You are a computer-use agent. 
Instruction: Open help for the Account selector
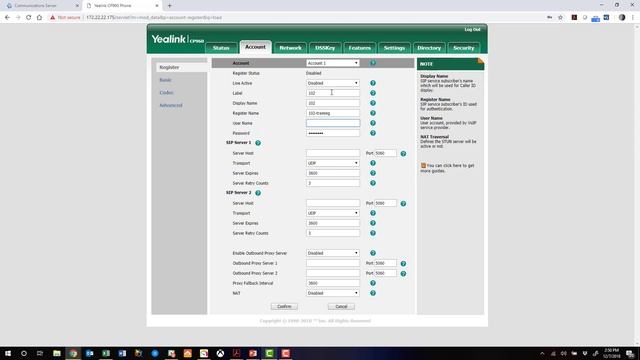coord(373,63)
